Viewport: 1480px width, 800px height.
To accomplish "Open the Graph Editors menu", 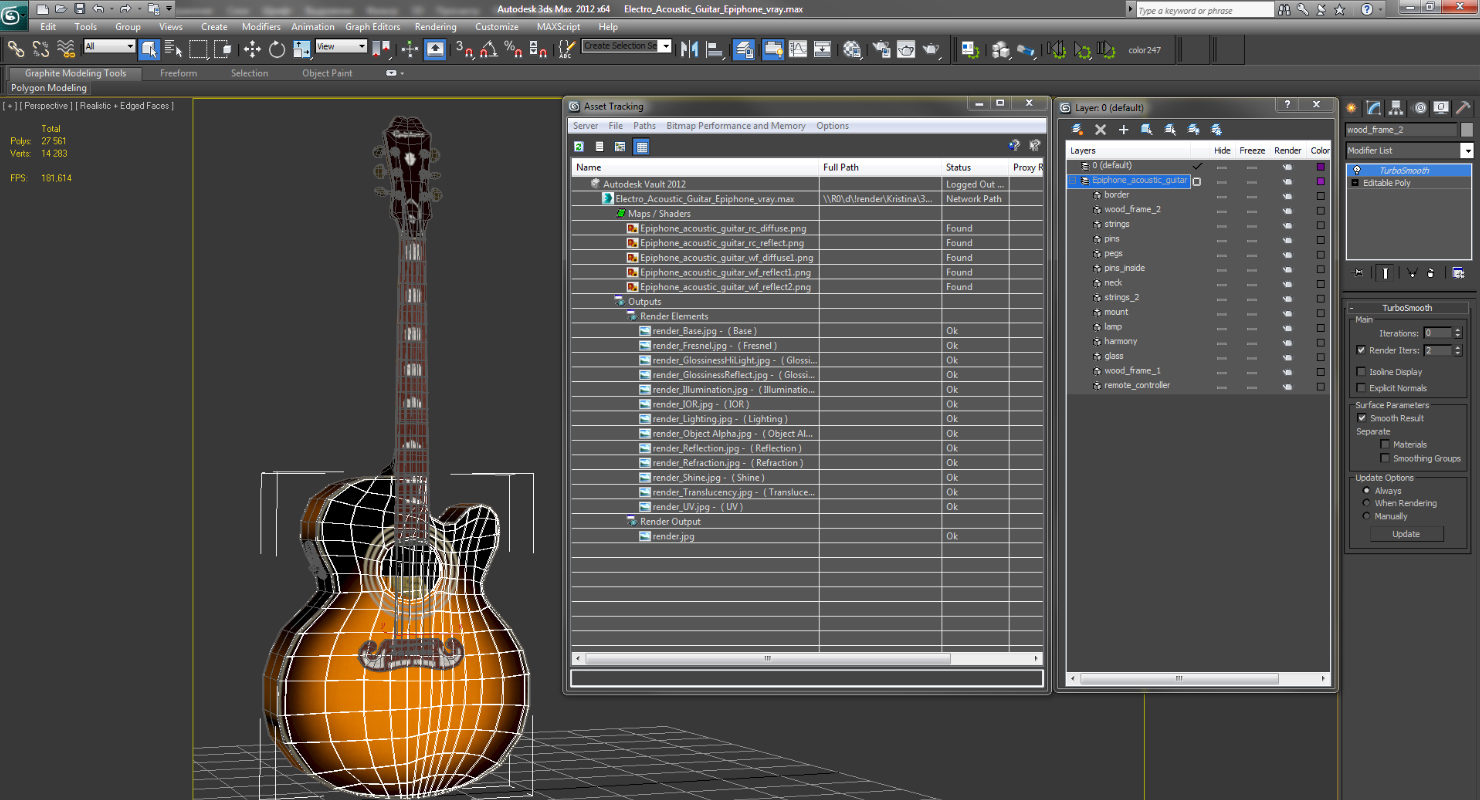I will pyautogui.click(x=373, y=27).
